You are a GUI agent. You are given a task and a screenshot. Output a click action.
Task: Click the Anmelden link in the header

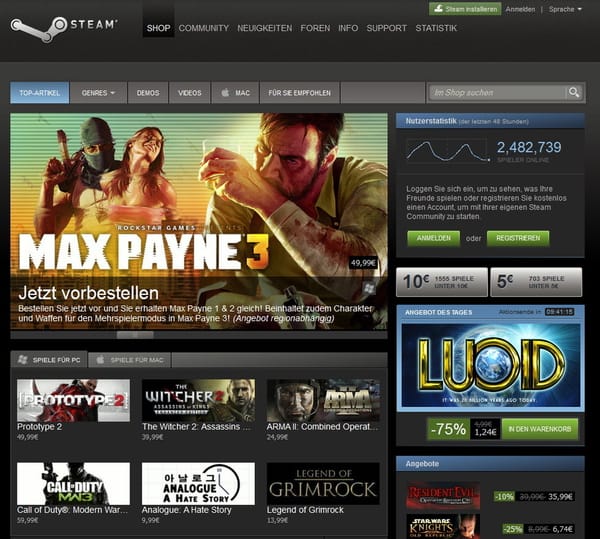click(x=520, y=9)
